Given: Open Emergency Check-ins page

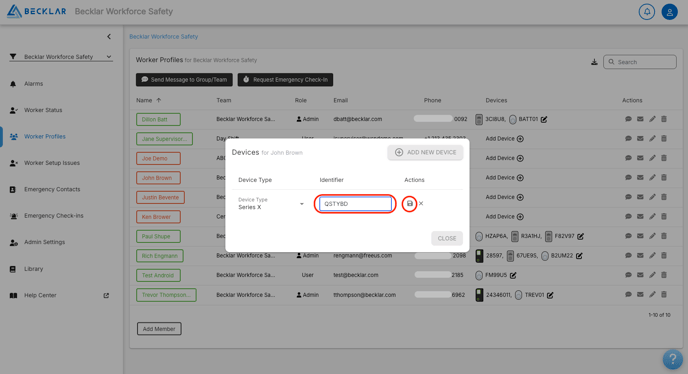Looking at the screenshot, I should (x=54, y=216).
